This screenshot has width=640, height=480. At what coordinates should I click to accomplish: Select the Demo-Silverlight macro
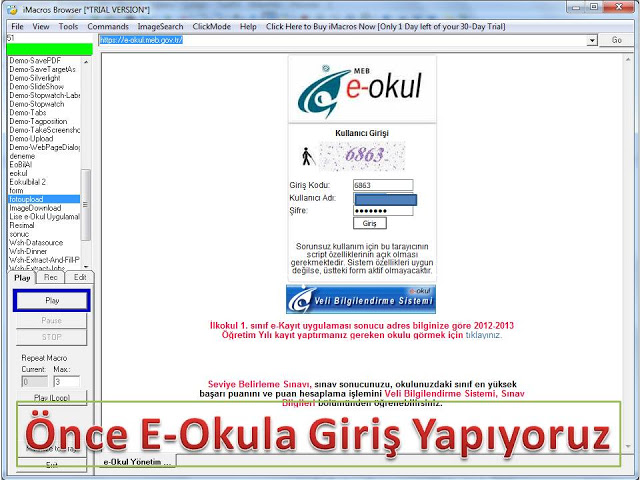35,78
